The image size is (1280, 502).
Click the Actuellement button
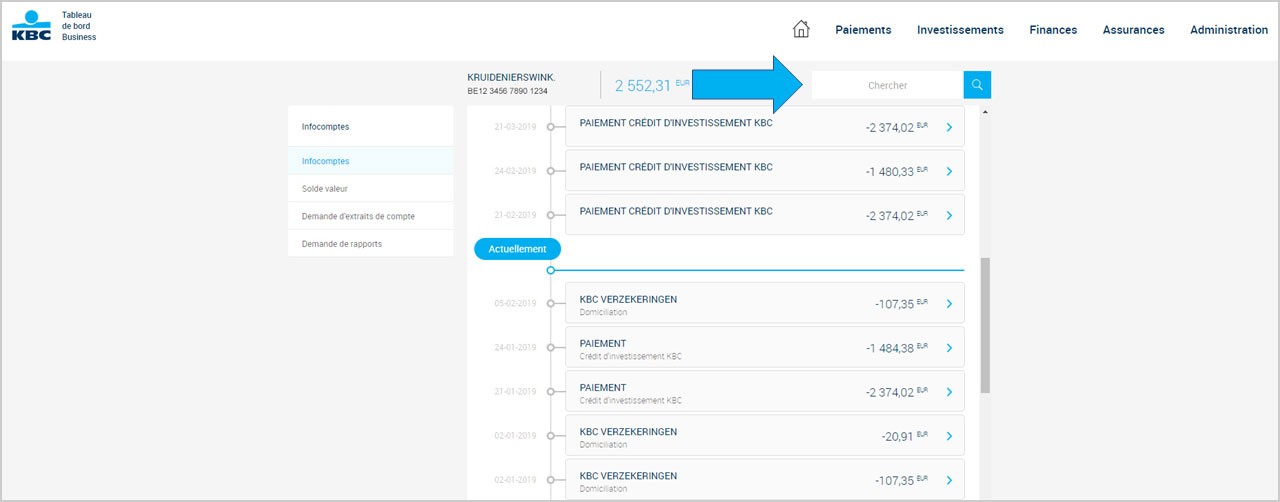coord(517,249)
